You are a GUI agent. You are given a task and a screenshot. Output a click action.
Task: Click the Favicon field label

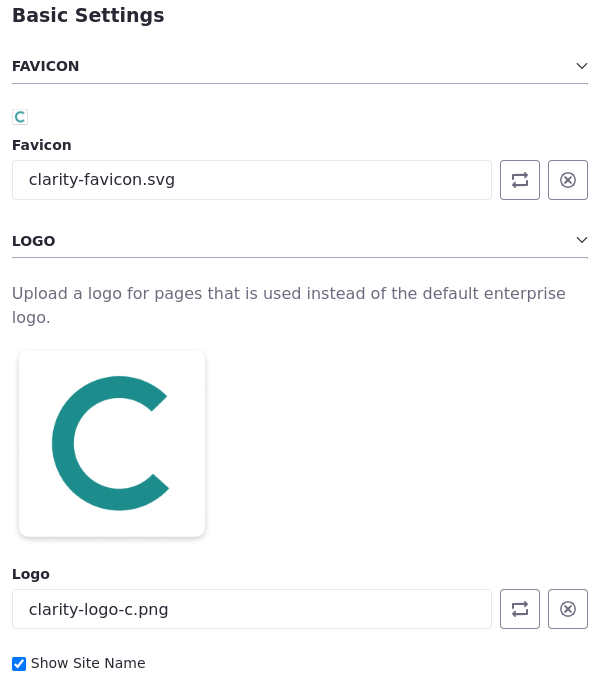pyautogui.click(x=42, y=145)
